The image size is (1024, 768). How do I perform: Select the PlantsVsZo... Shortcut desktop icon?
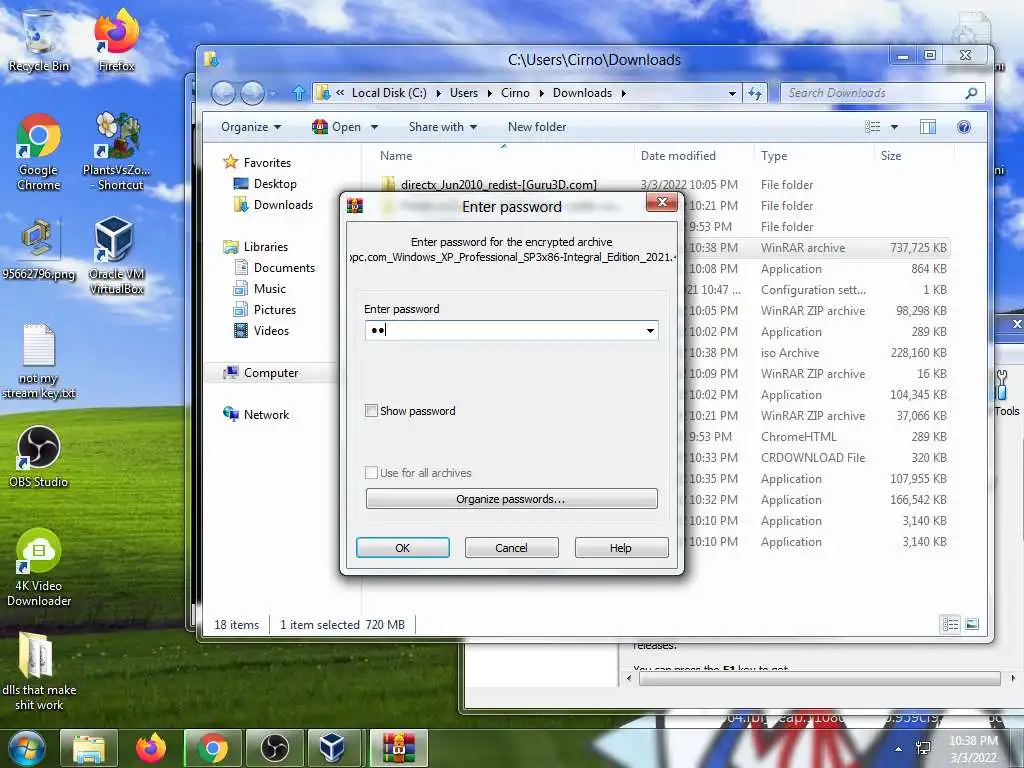pyautogui.click(x=116, y=152)
